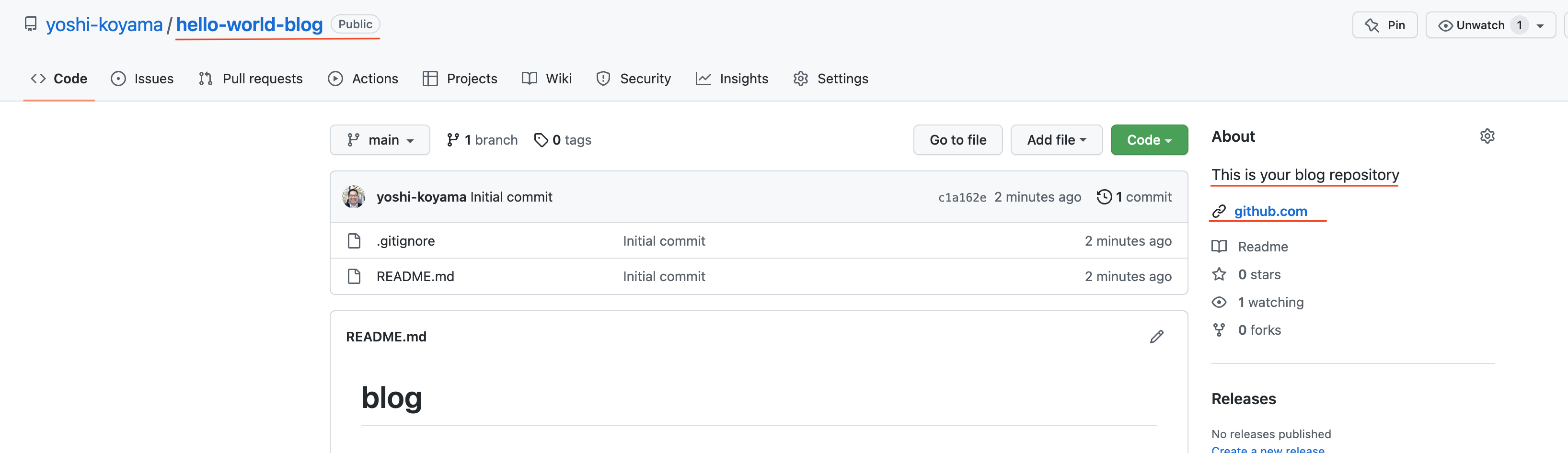Open the green Code dropdown
Viewport: 1568px width, 453px height.
click(x=1149, y=139)
